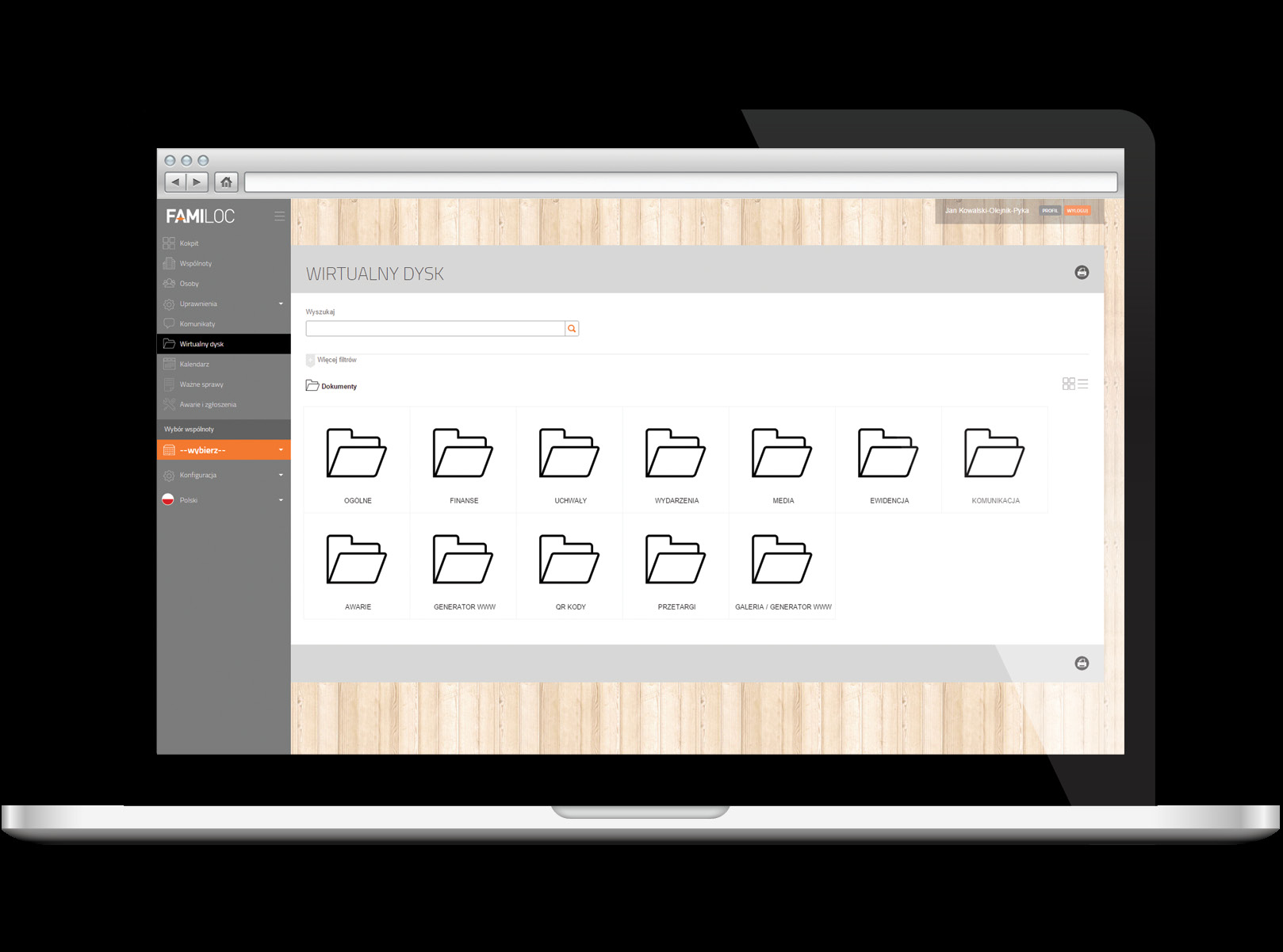Click the browser forward arrow button
The image size is (1283, 952).
[x=197, y=182]
